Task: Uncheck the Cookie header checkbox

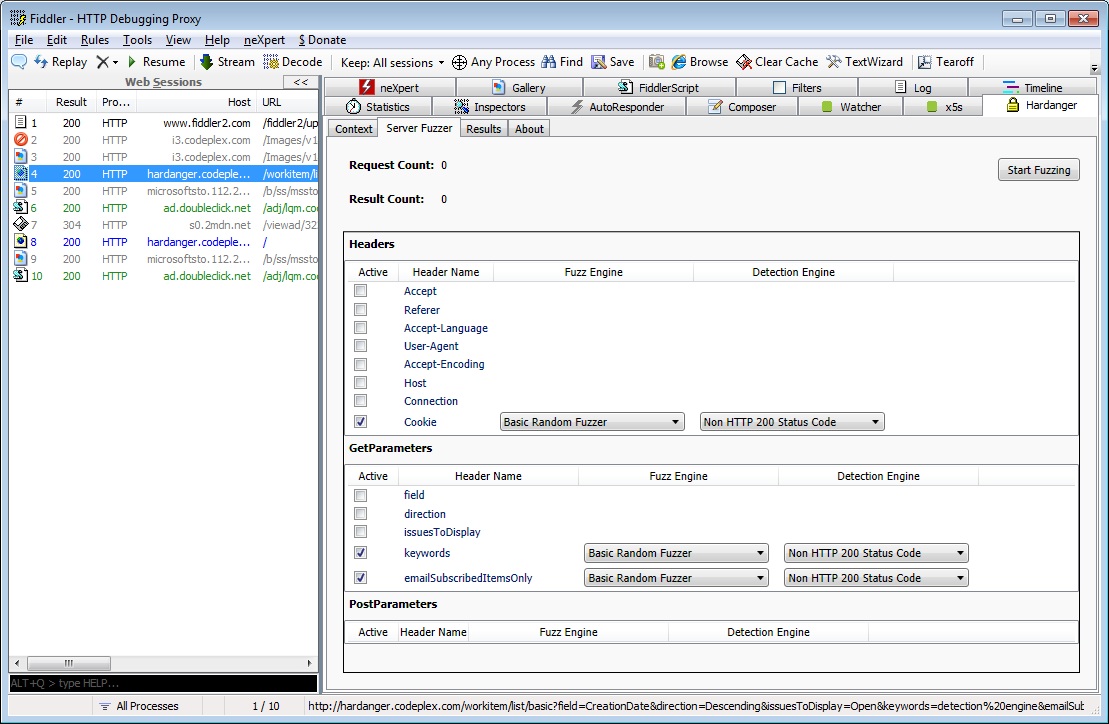Action: click(x=361, y=422)
